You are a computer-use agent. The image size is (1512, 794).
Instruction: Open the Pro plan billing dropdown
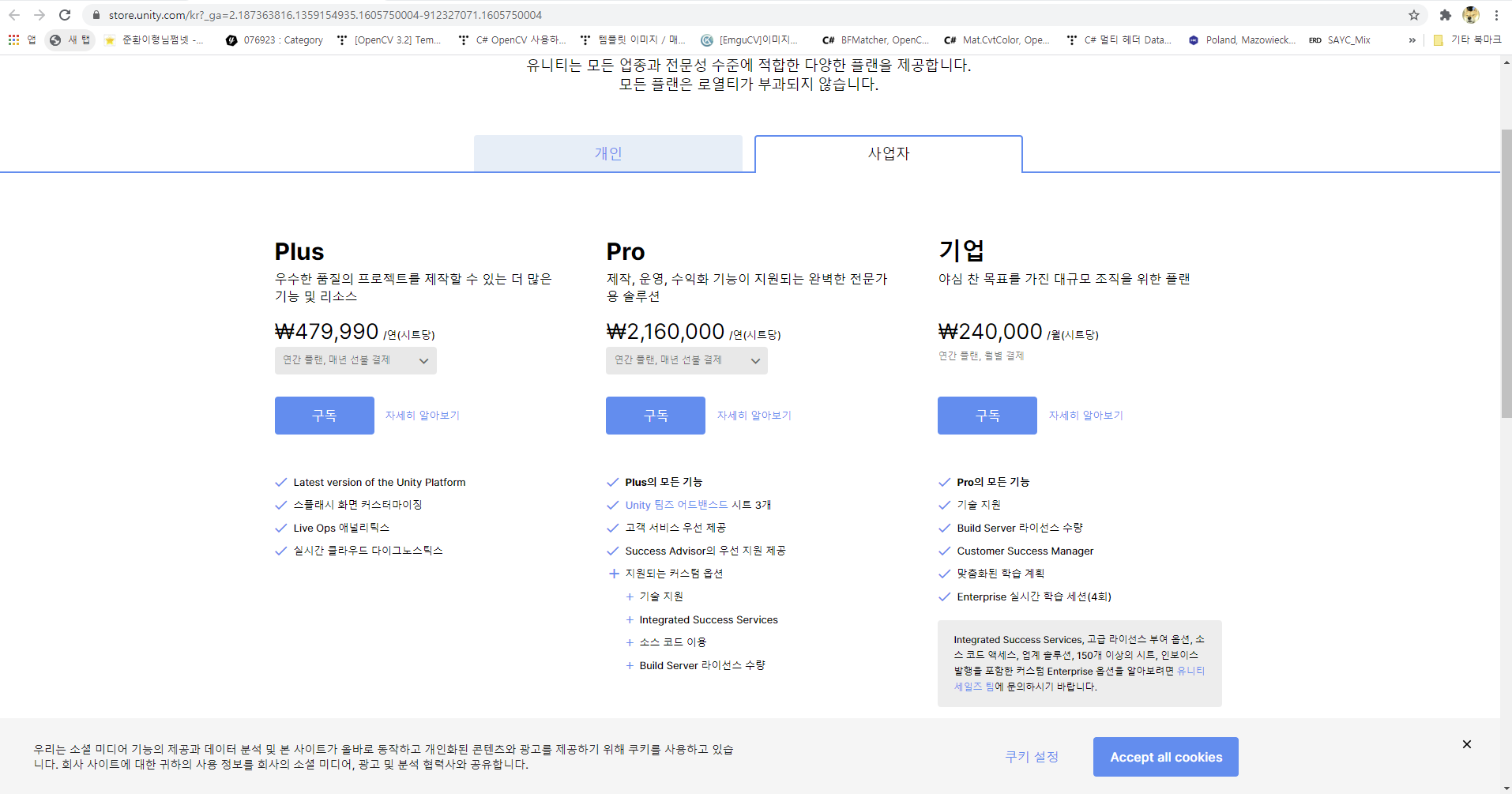686,360
